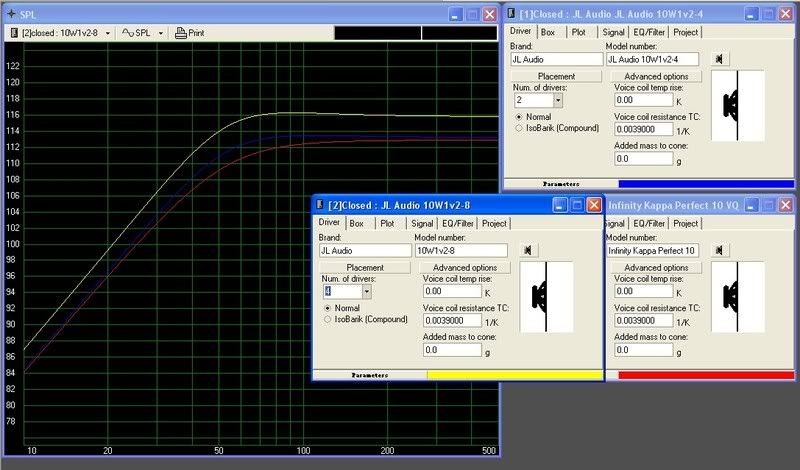Open EQ/Filter tab in [1]Closed window
Image resolution: width=800 pixels, height=470 pixels.
pyautogui.click(x=649, y=32)
